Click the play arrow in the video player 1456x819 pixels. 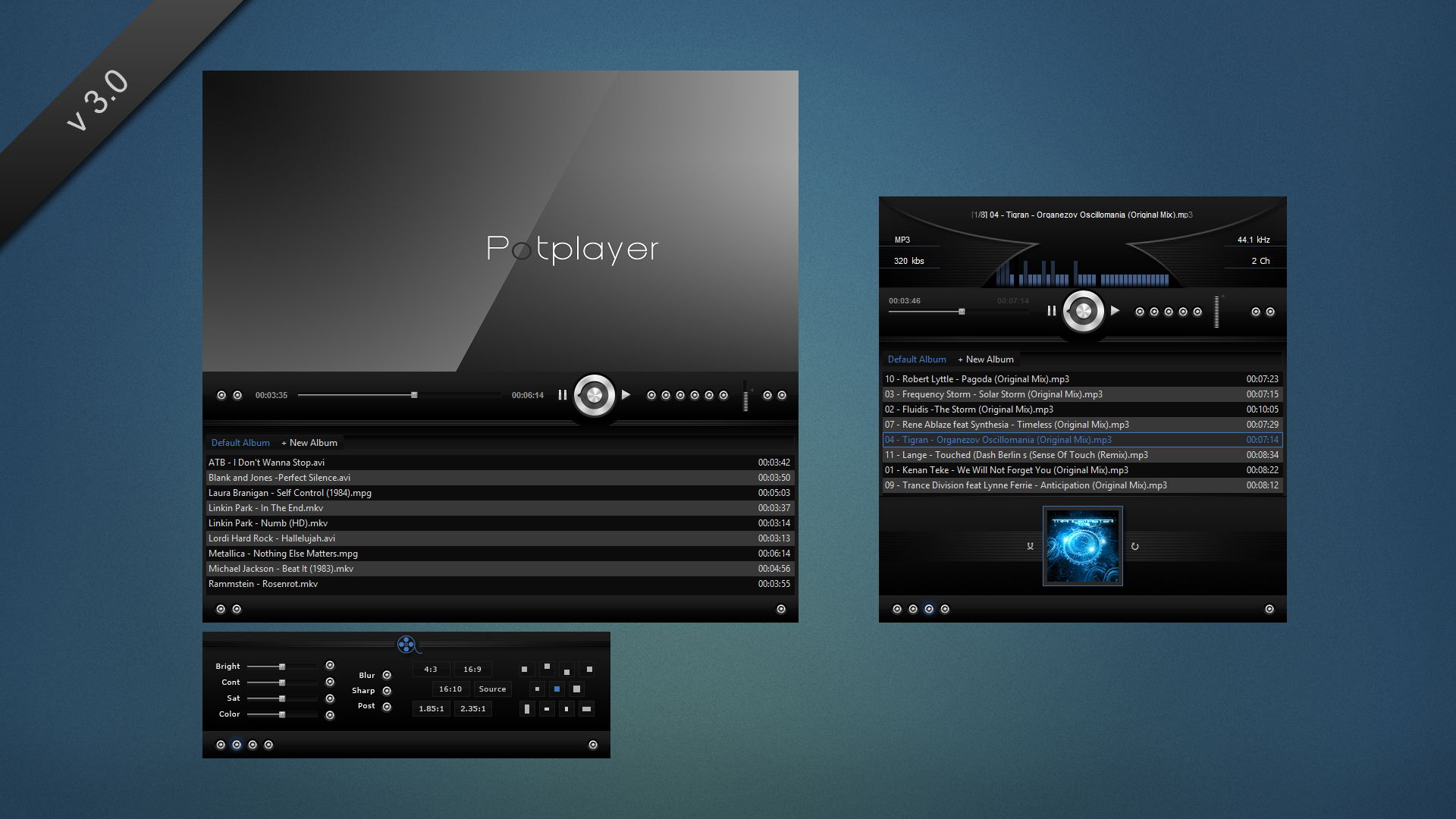click(626, 395)
